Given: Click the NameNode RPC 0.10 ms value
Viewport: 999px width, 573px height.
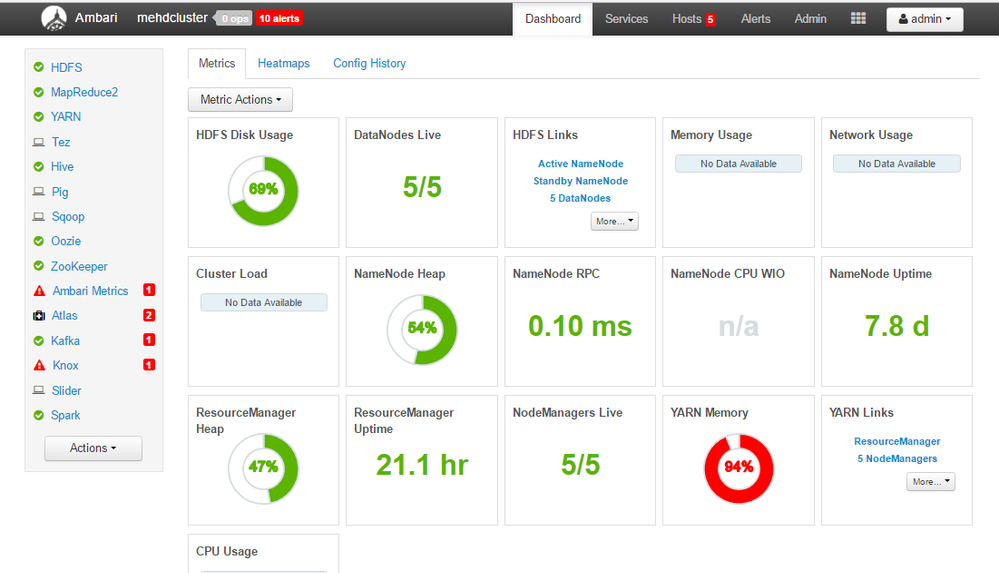Looking at the screenshot, I should 580,326.
